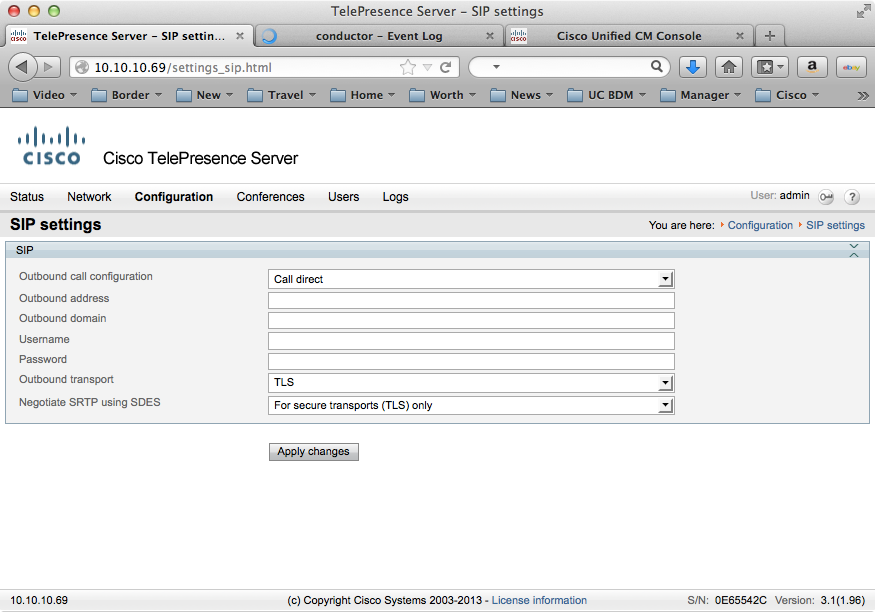The width and height of the screenshot is (875, 612).
Task: Go back with the browser back arrow
Action: (x=22, y=67)
